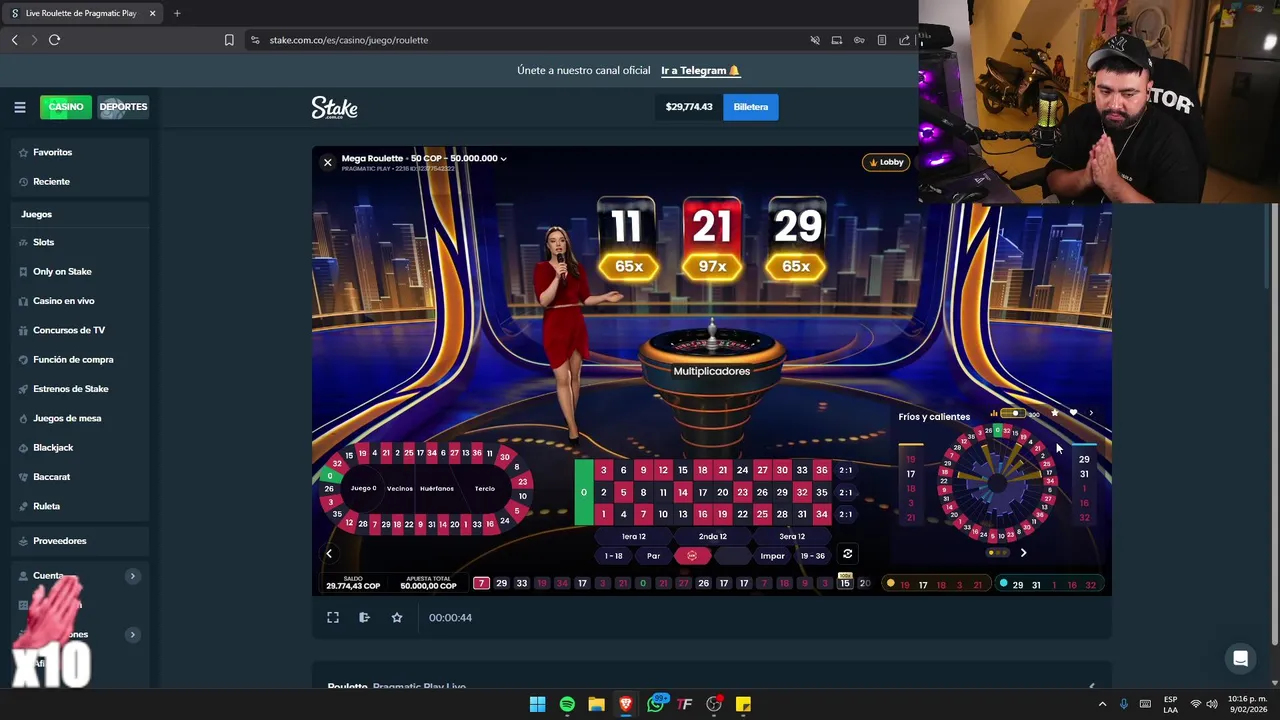Click next arrow under the hot-cold wheel
The height and width of the screenshot is (720, 1280).
click(x=1023, y=553)
